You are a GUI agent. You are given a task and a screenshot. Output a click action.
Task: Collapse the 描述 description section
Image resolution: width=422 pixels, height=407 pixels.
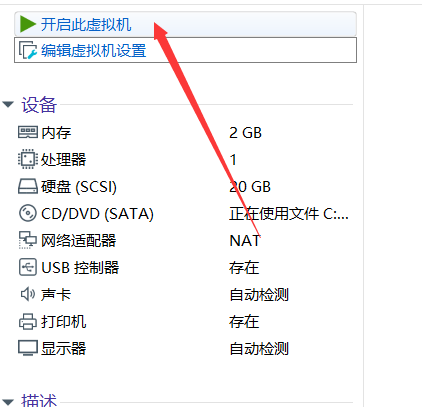pos(8,402)
